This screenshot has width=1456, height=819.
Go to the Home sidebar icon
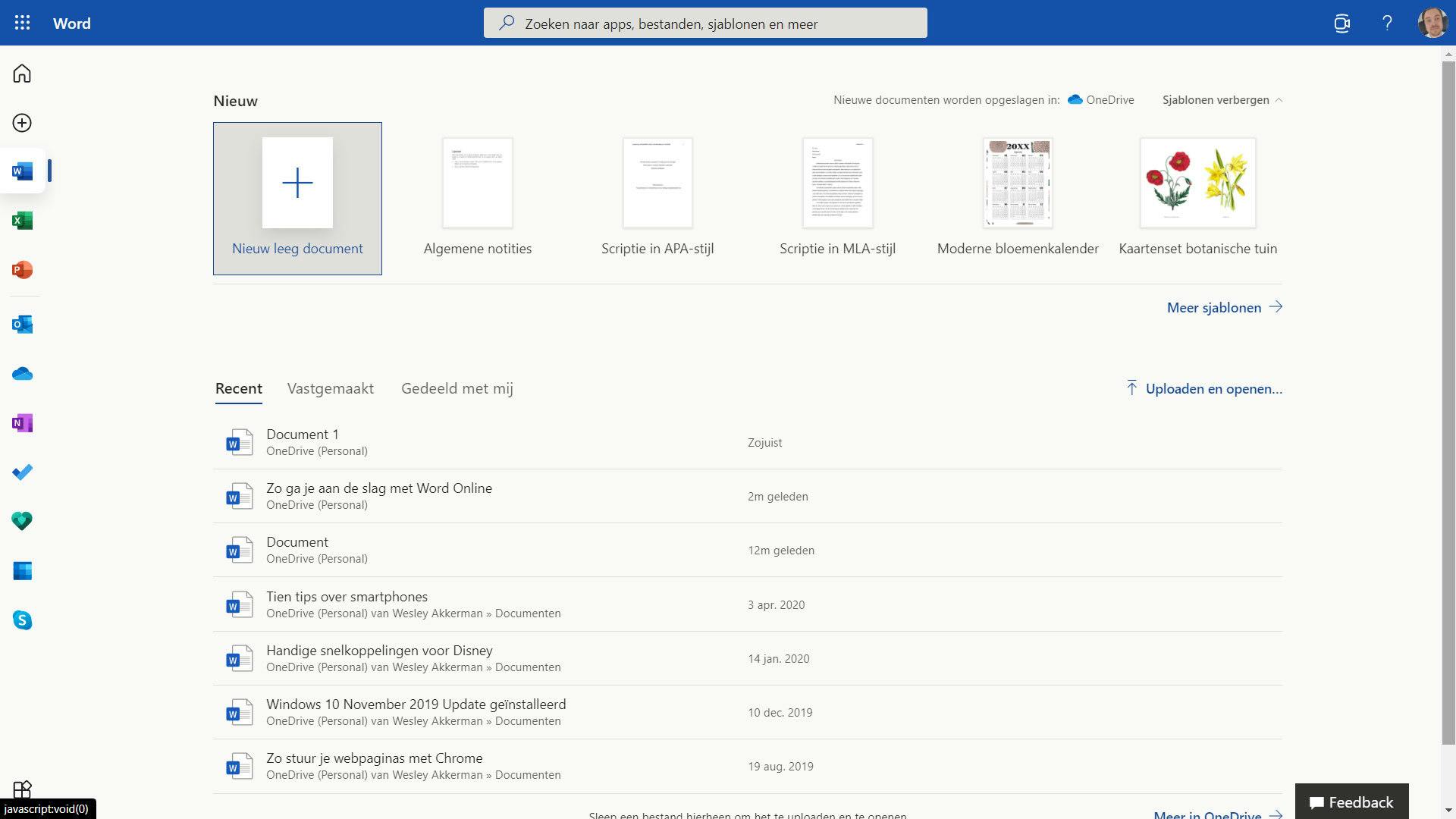[x=22, y=74]
